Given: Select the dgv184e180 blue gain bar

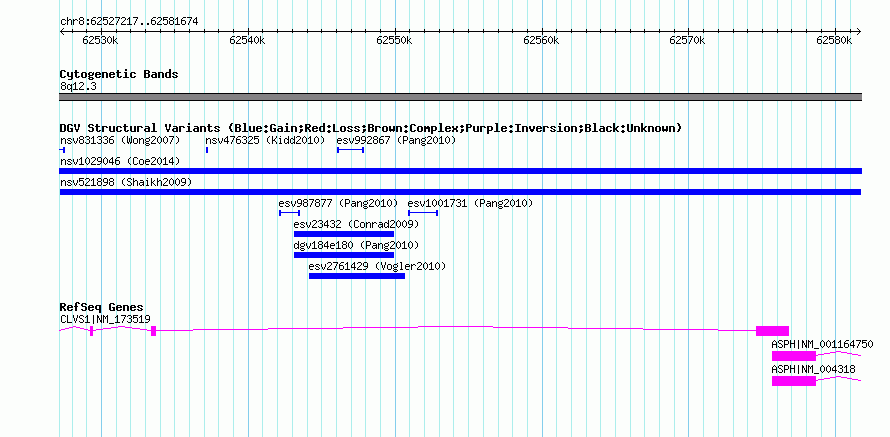Looking at the screenshot, I should pyautogui.click(x=344, y=255).
